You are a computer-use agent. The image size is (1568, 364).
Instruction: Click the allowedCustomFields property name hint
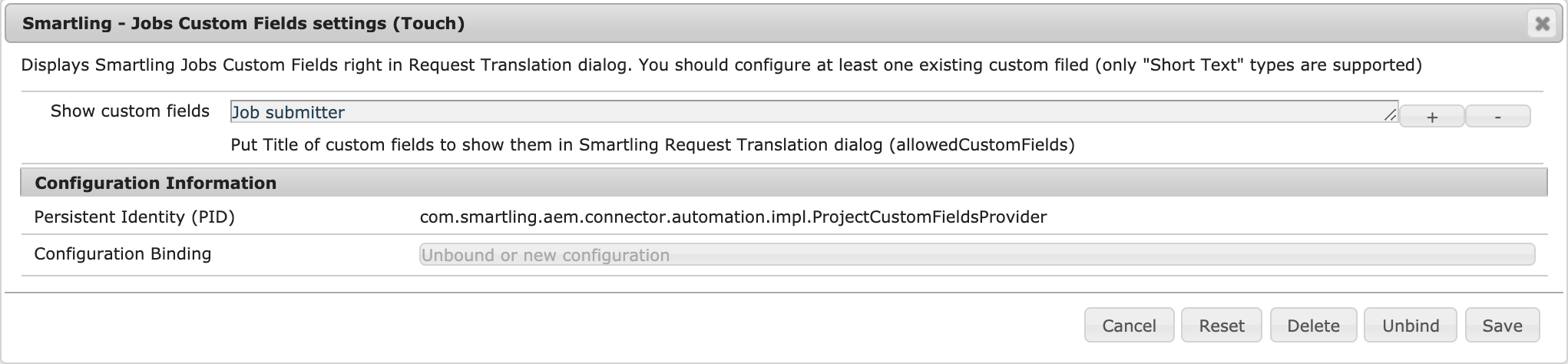[981, 145]
